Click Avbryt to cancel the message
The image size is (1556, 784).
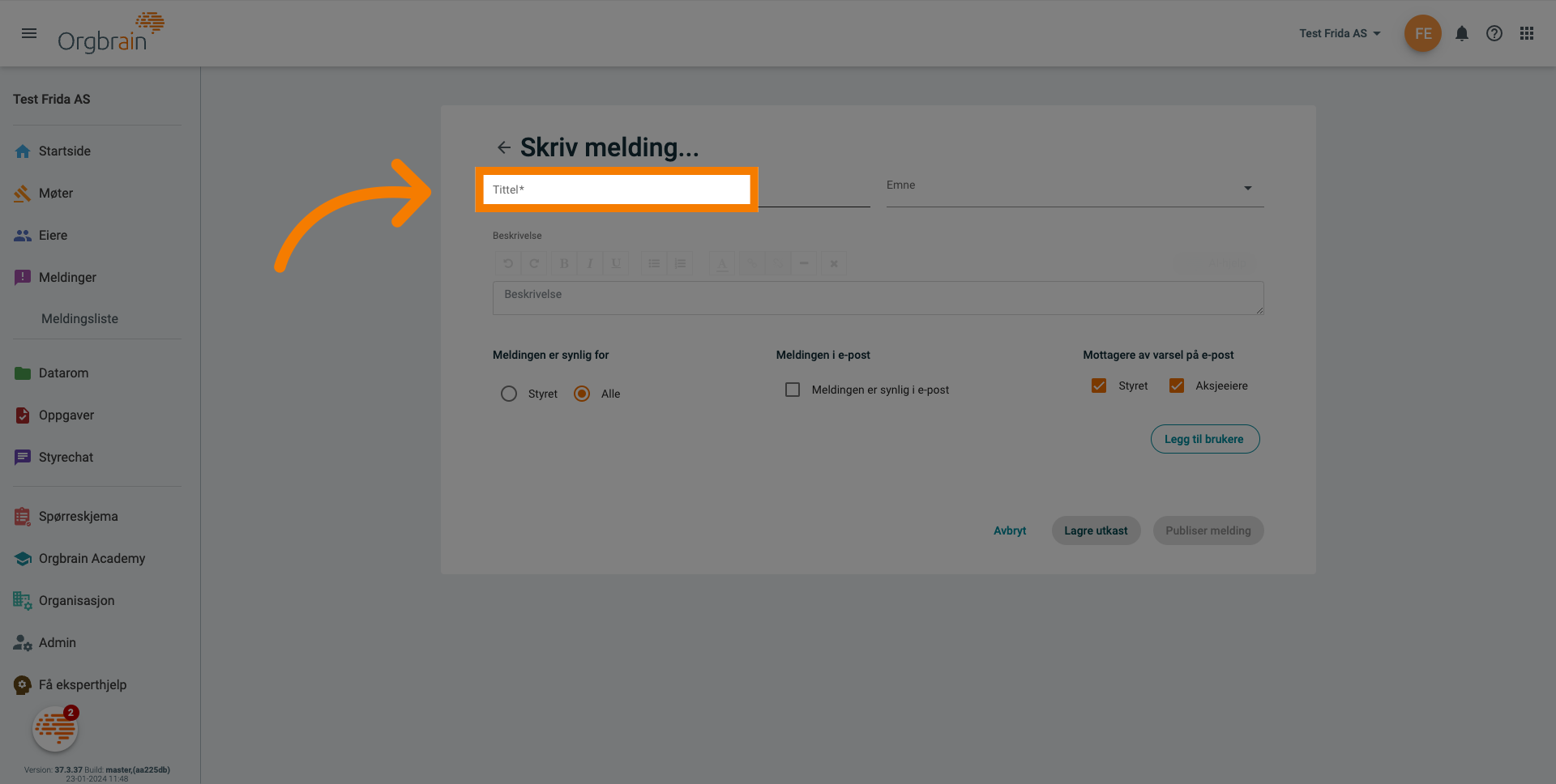click(x=1010, y=530)
